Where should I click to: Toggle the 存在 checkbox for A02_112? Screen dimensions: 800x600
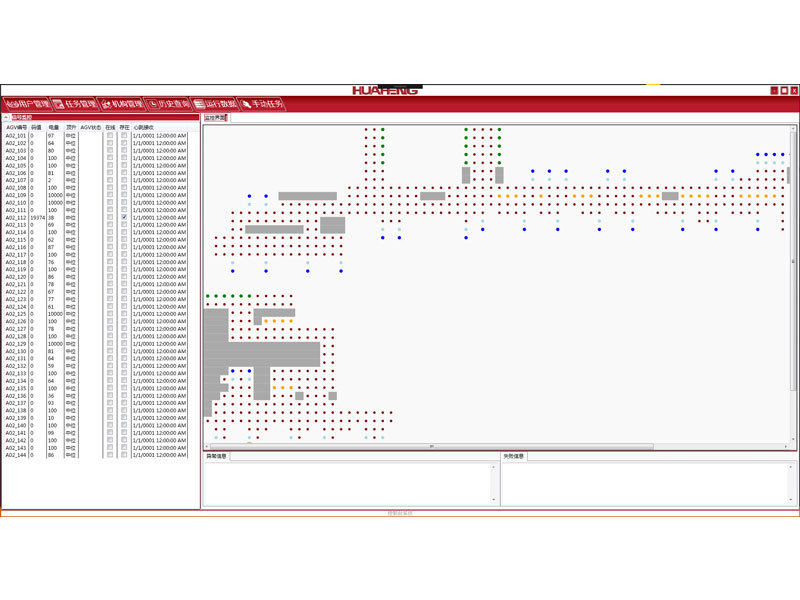[x=124, y=217]
